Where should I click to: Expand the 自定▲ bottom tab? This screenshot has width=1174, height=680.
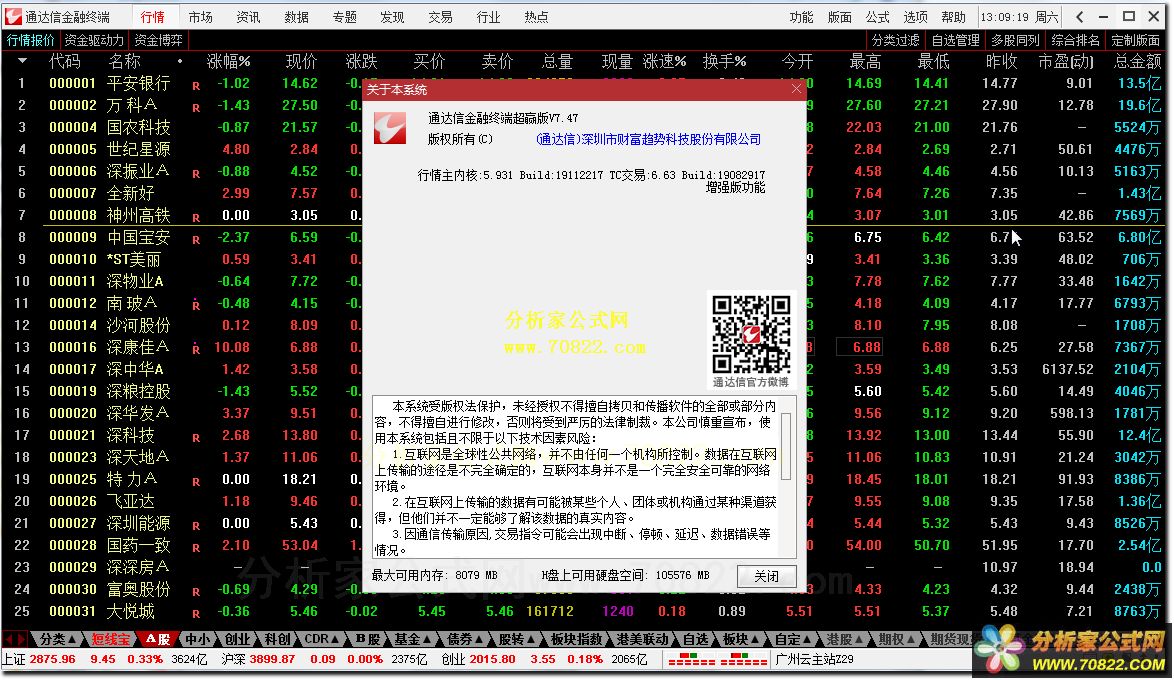tap(794, 639)
